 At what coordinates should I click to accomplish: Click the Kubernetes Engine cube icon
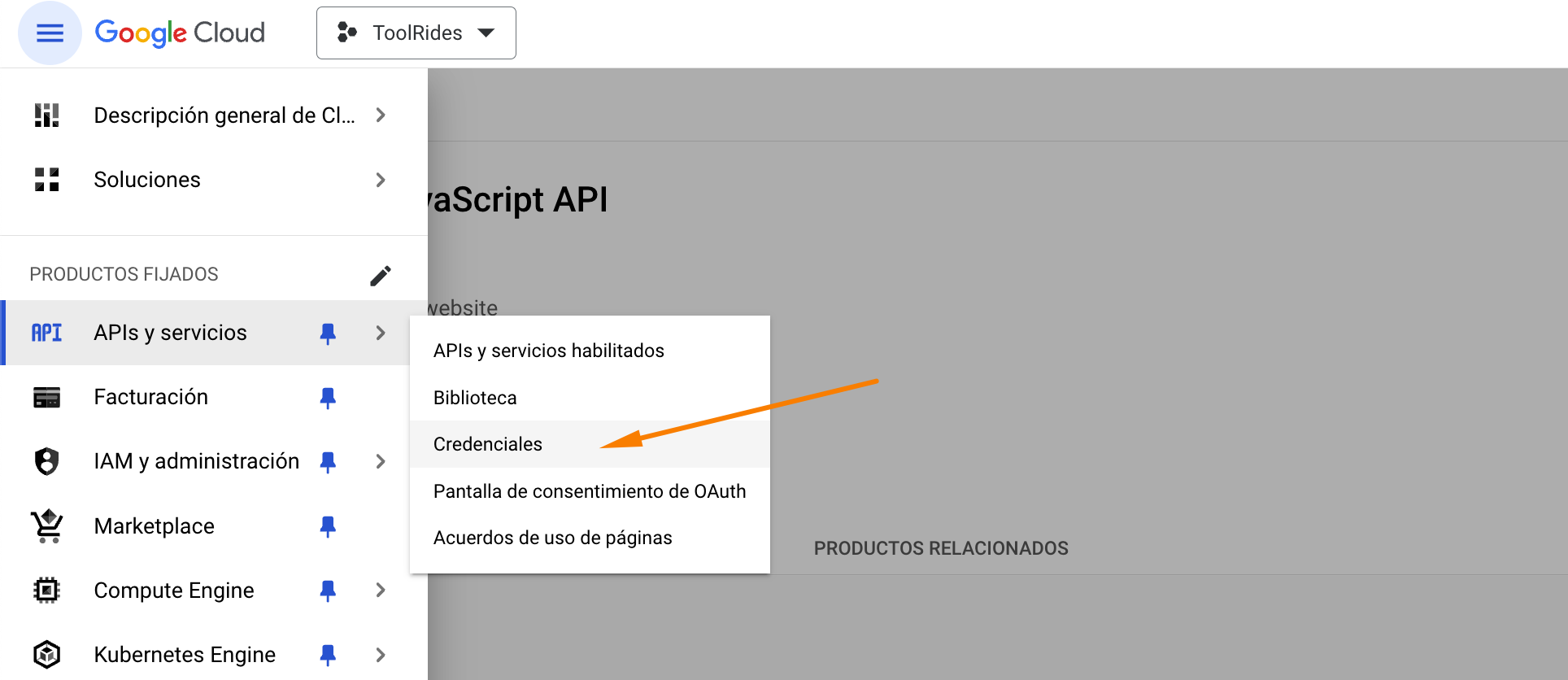[47, 654]
